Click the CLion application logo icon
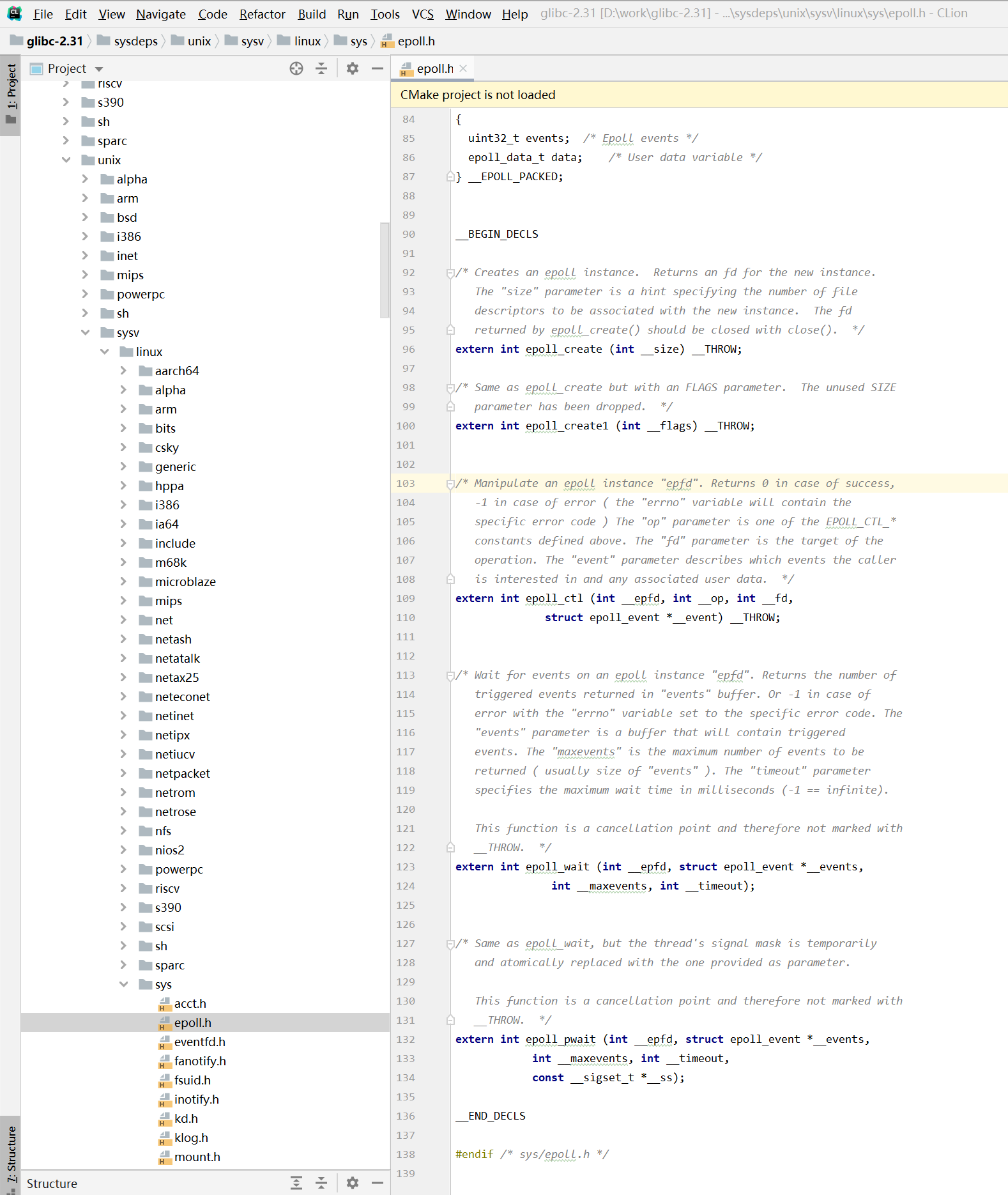The width and height of the screenshot is (1008, 1195). 15,13
